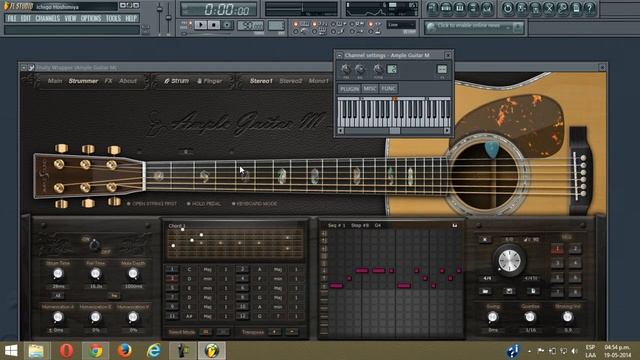Click the X-shaped tools icon in toolbar
The height and width of the screenshot is (360, 640).
pos(549,8)
